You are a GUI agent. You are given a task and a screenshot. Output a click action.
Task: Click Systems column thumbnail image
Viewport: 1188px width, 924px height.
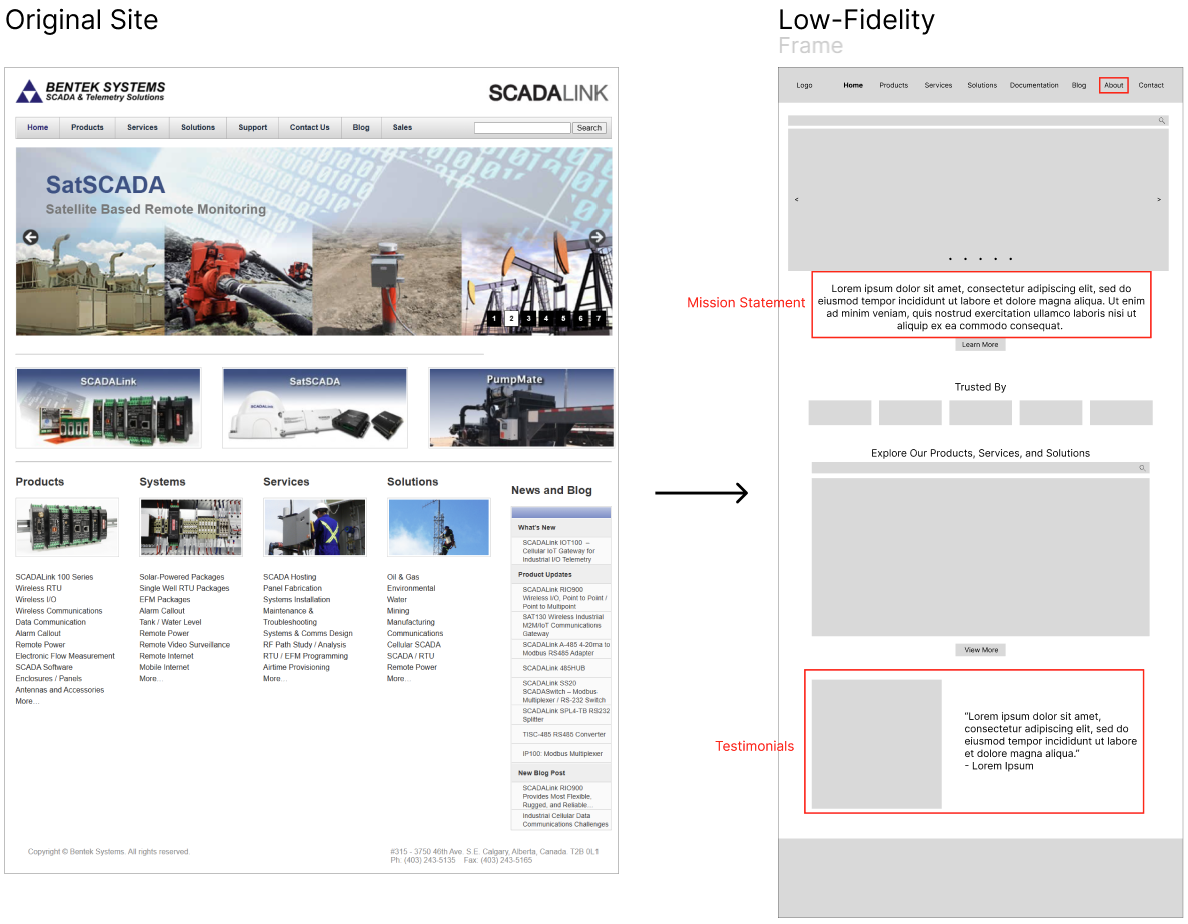[x=191, y=527]
